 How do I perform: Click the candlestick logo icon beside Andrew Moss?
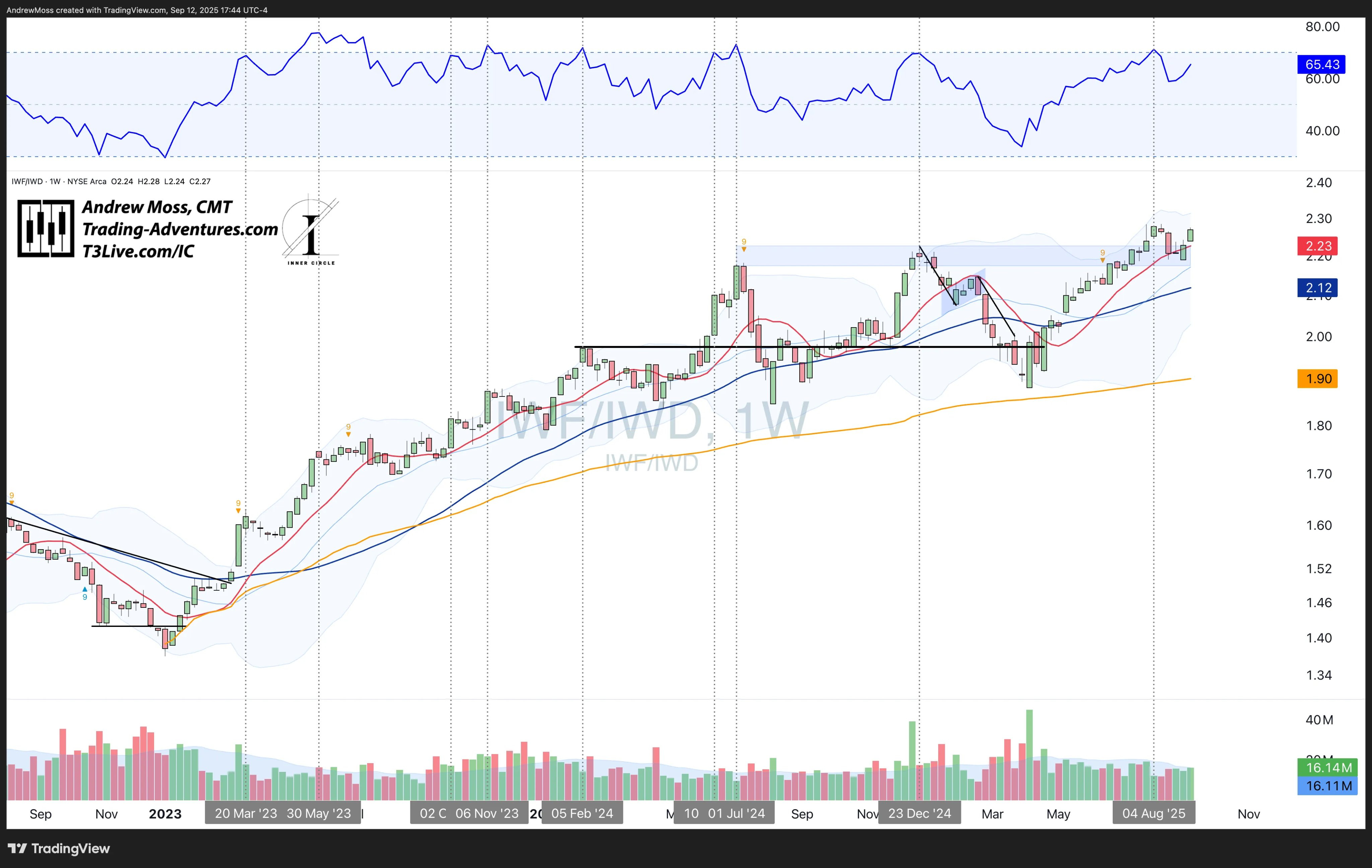(x=46, y=228)
